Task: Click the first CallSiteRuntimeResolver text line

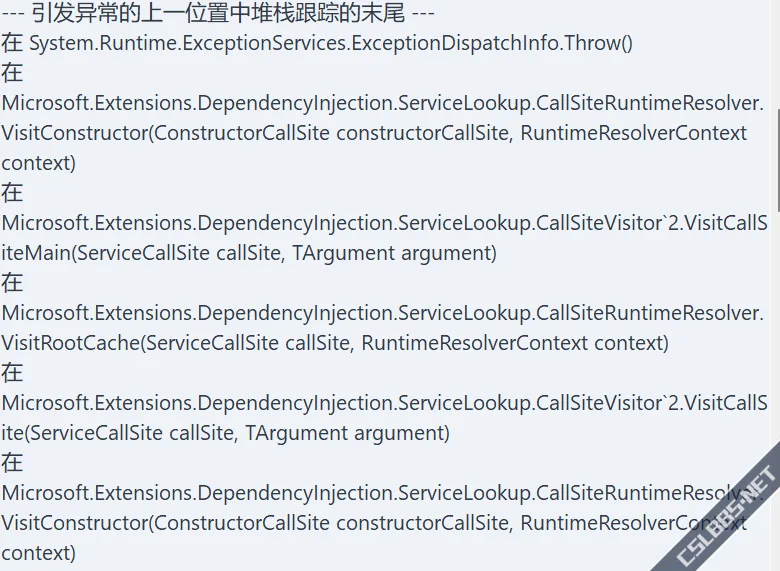Action: (x=383, y=103)
